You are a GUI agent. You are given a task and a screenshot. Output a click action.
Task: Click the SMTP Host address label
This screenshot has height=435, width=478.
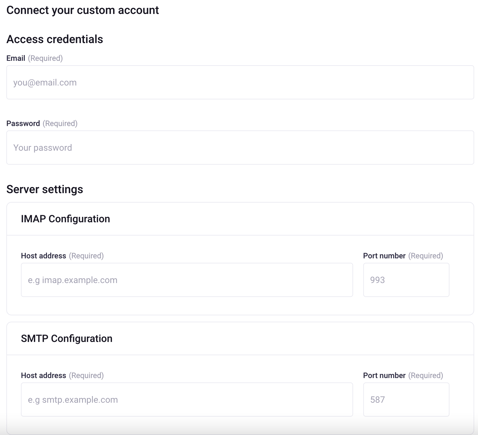tap(43, 375)
